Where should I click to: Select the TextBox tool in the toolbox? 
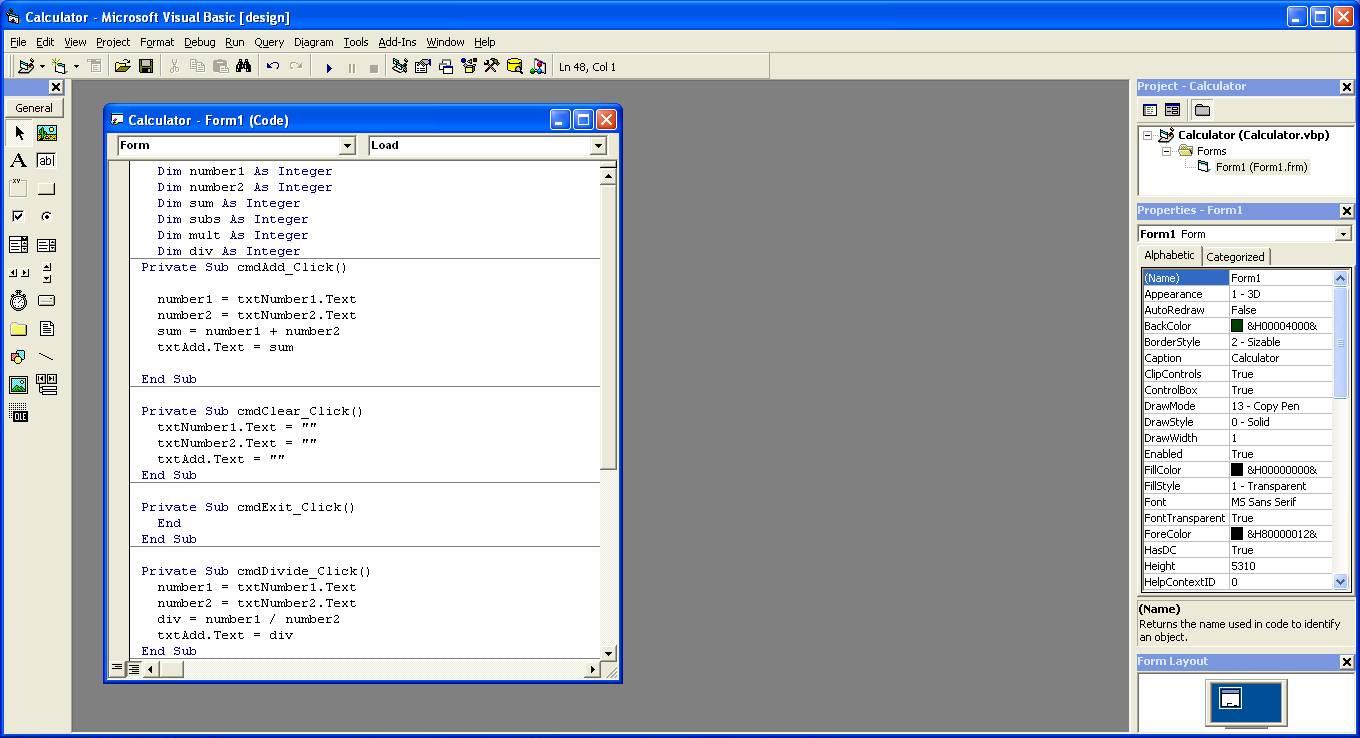[46, 160]
